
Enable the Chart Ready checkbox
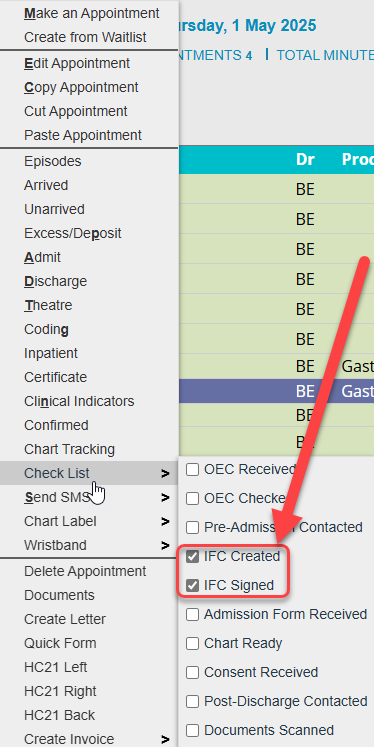(x=192, y=644)
